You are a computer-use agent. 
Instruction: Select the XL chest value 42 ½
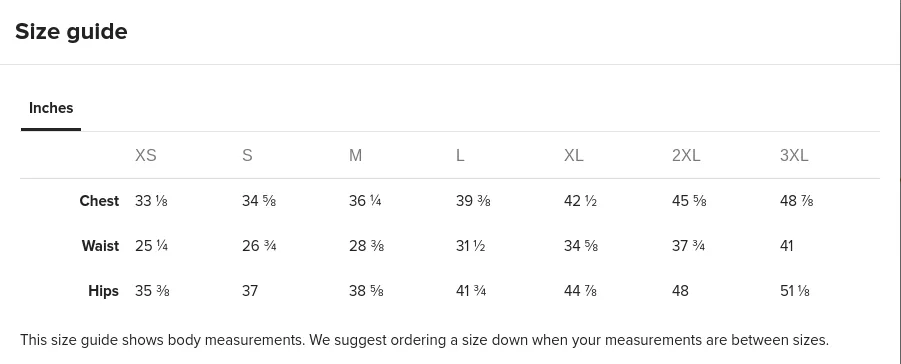(580, 201)
